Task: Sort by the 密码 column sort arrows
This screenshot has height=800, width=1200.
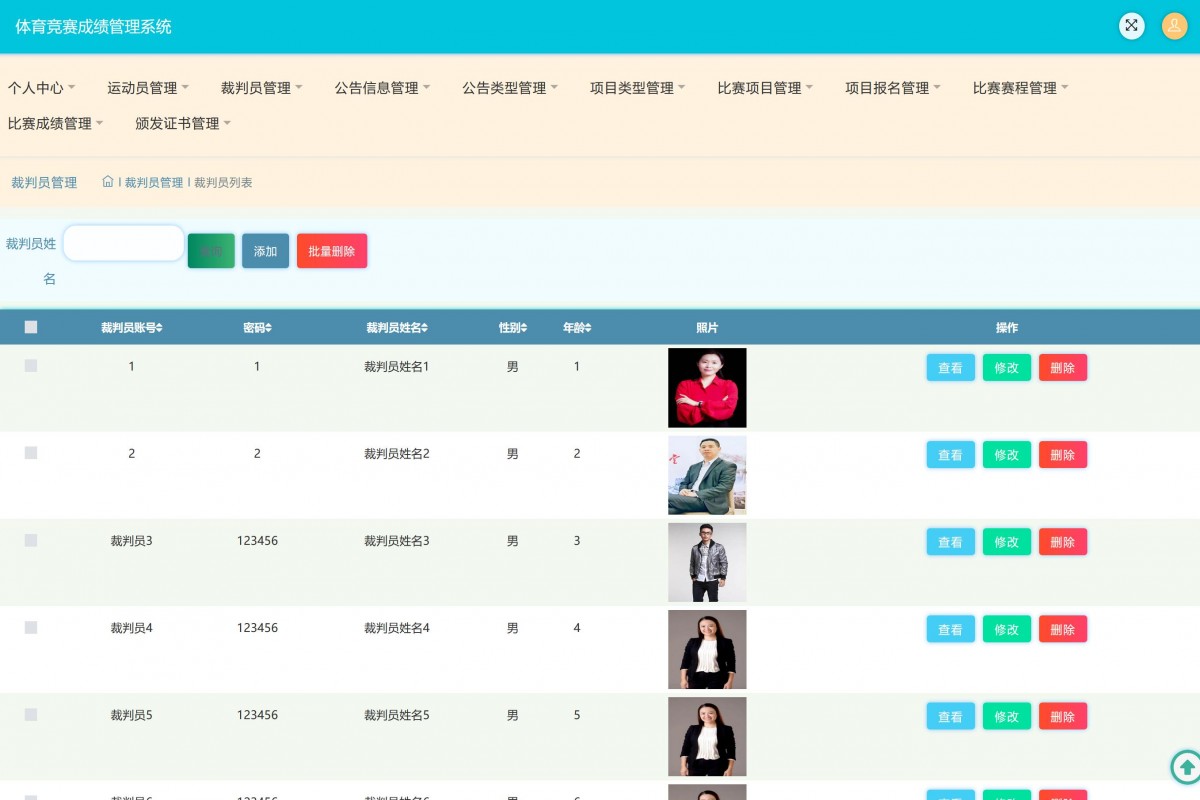Action: [268, 328]
